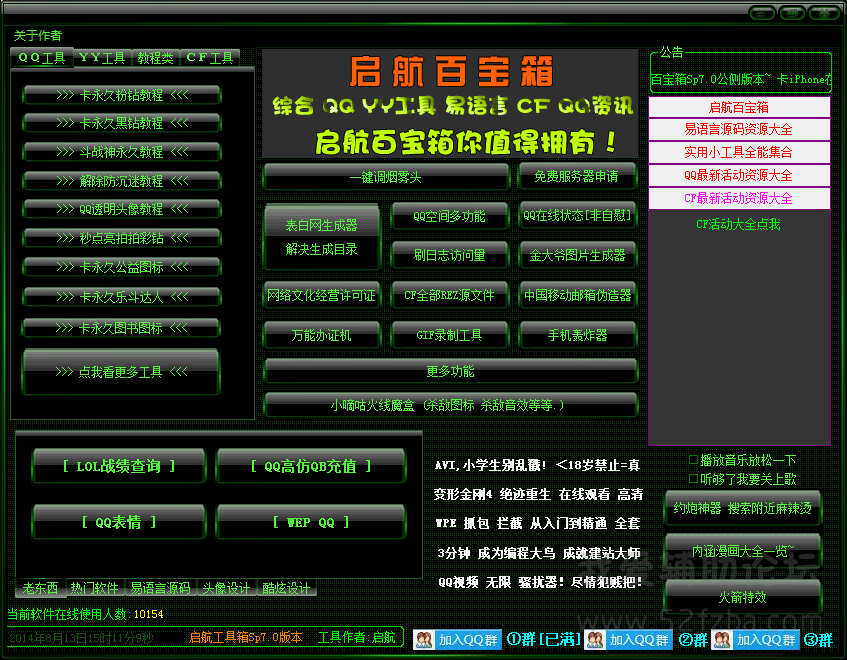Click LOL战绩查询 button
The height and width of the screenshot is (660, 847).
119,466
